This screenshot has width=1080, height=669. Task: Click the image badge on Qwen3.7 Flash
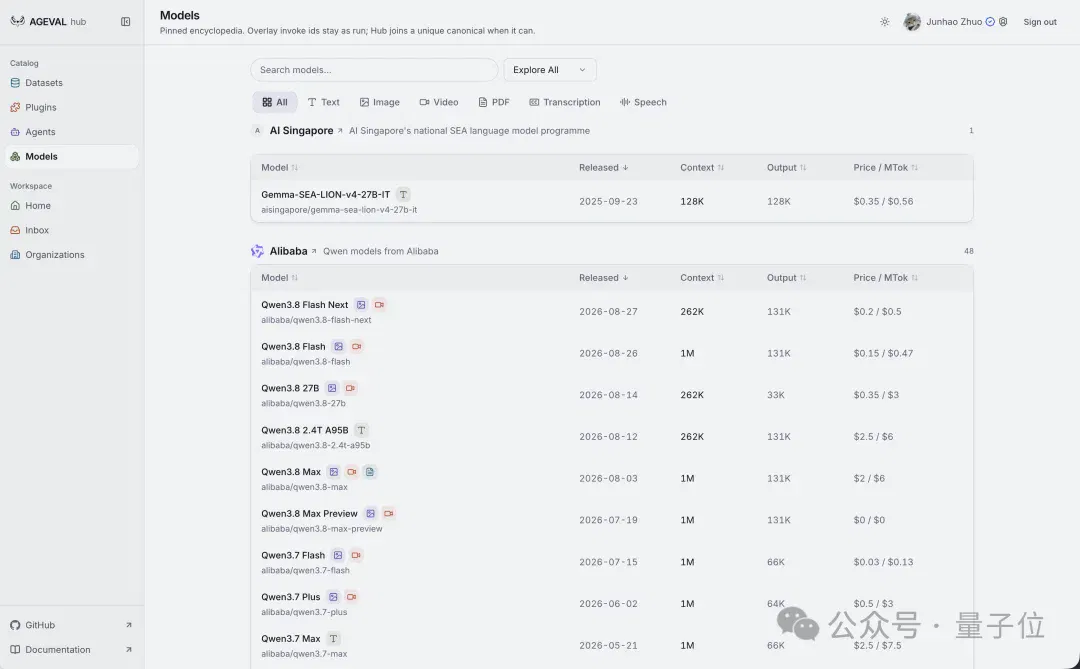338,555
